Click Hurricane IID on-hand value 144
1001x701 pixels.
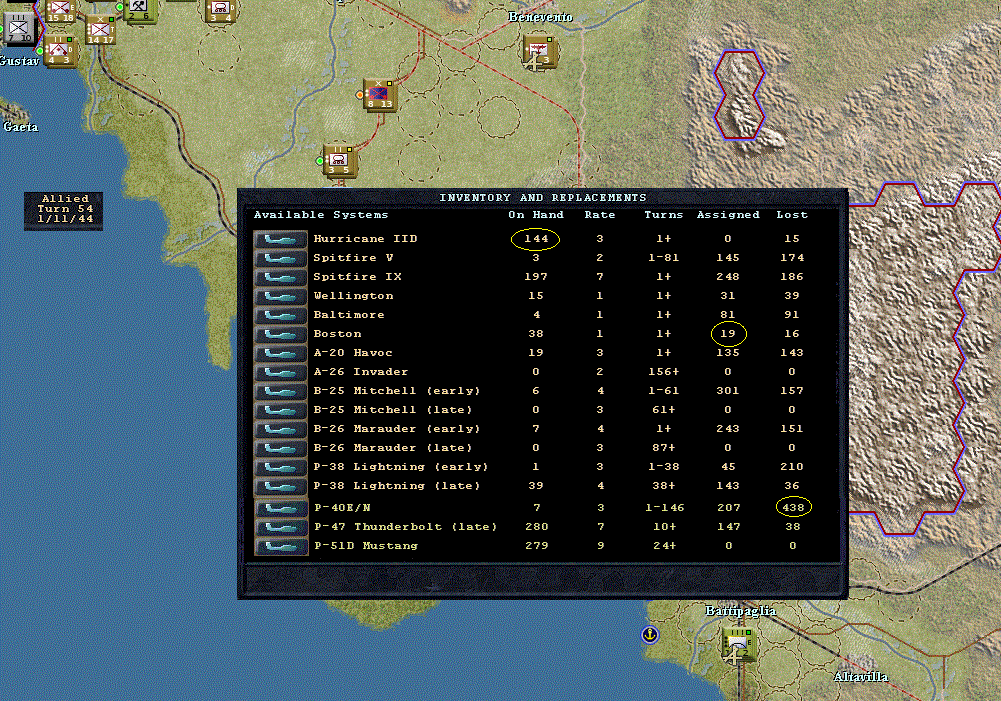pos(536,239)
